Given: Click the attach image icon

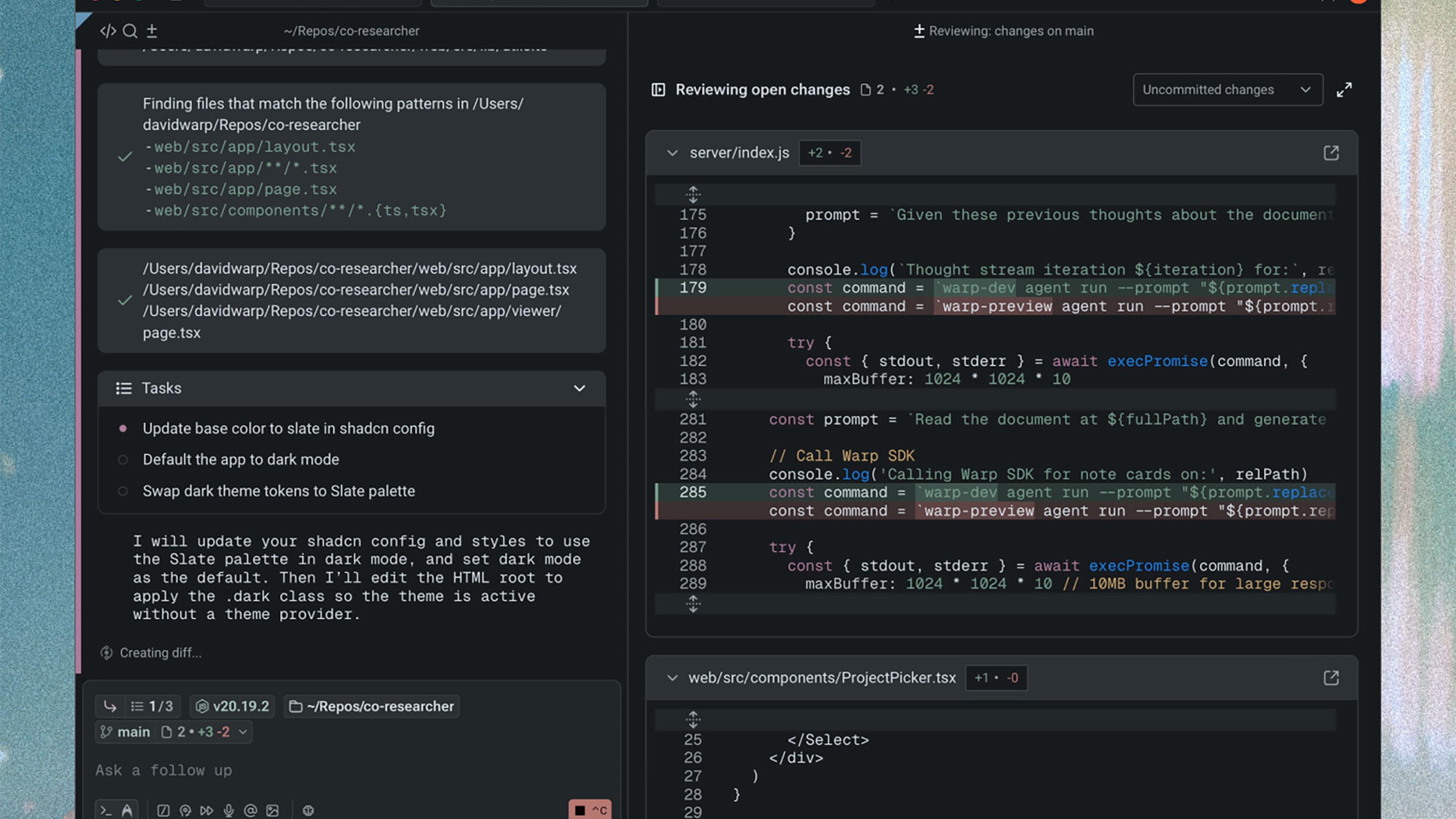Looking at the screenshot, I should tap(273, 811).
